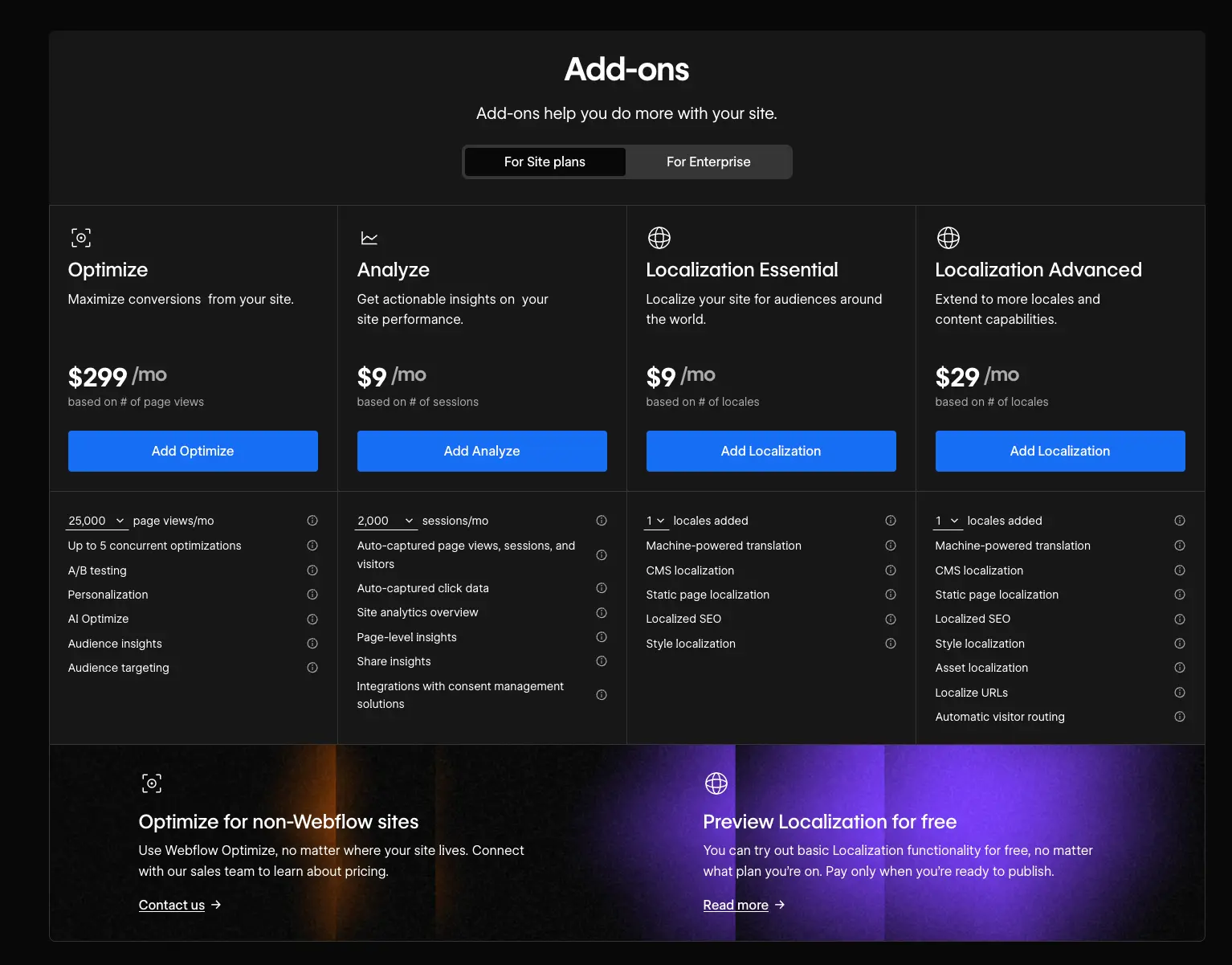Click 'based on # of sessions' text
The height and width of the screenshot is (965, 1232).
[418, 402]
